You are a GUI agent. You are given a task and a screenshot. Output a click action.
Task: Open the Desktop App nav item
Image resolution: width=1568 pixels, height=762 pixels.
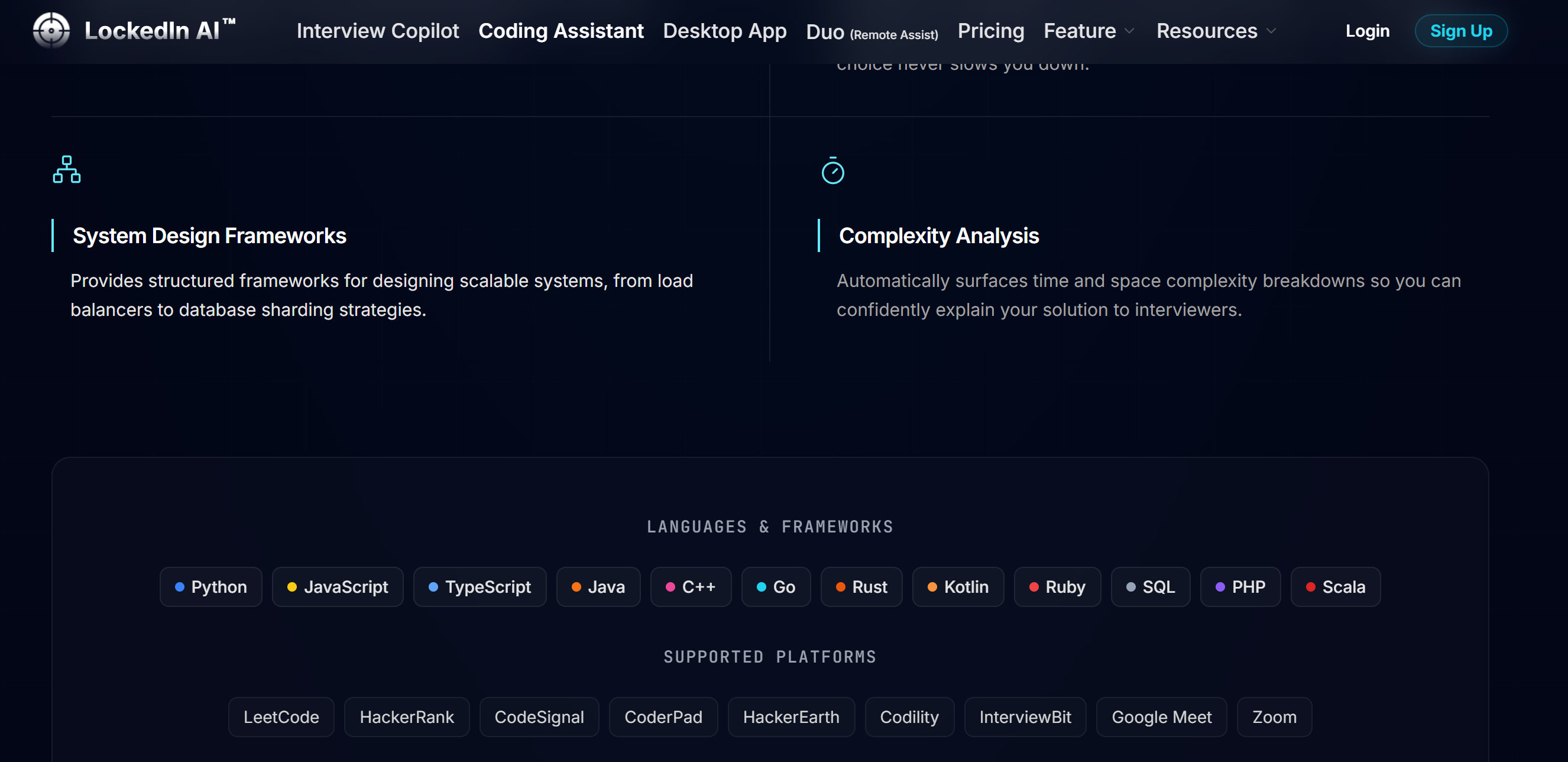click(x=724, y=30)
